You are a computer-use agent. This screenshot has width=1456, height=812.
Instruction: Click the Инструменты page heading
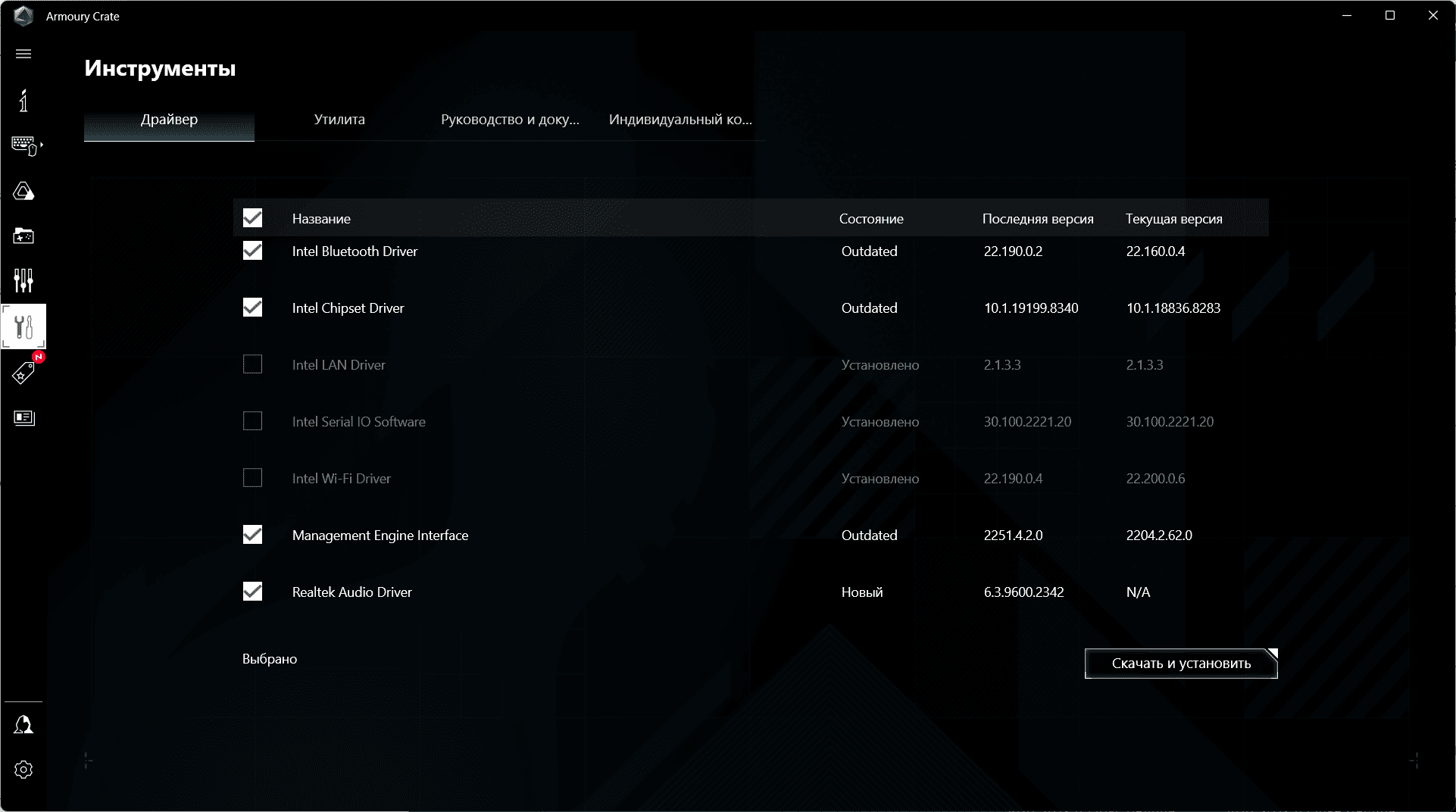click(160, 68)
